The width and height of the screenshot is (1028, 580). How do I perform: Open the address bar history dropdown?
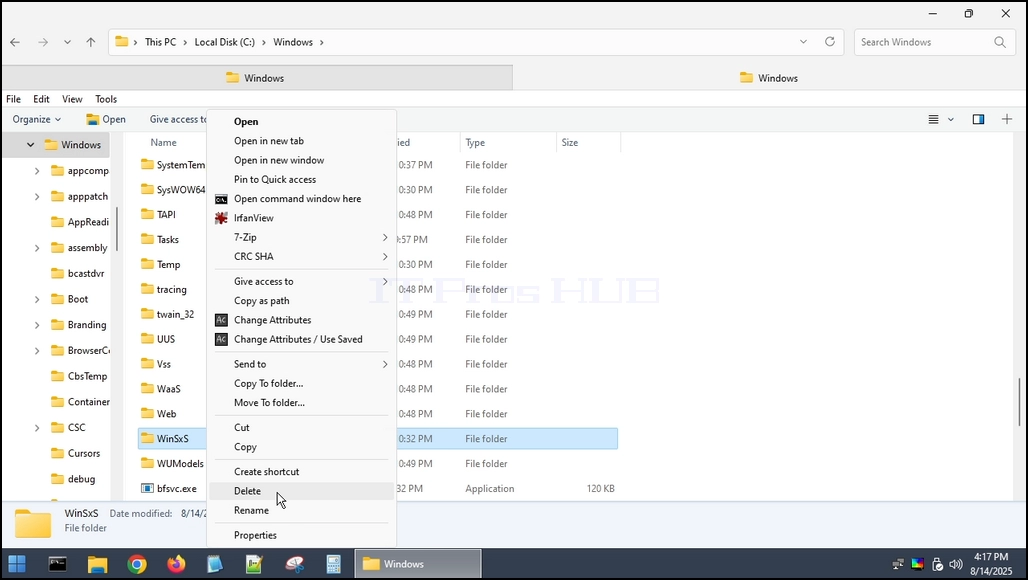[x=803, y=41]
